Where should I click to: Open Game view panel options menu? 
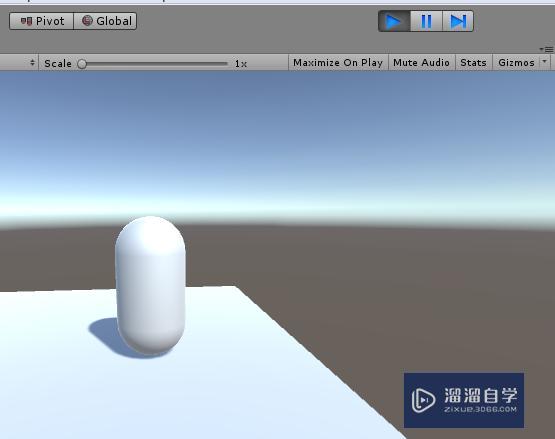(546, 49)
